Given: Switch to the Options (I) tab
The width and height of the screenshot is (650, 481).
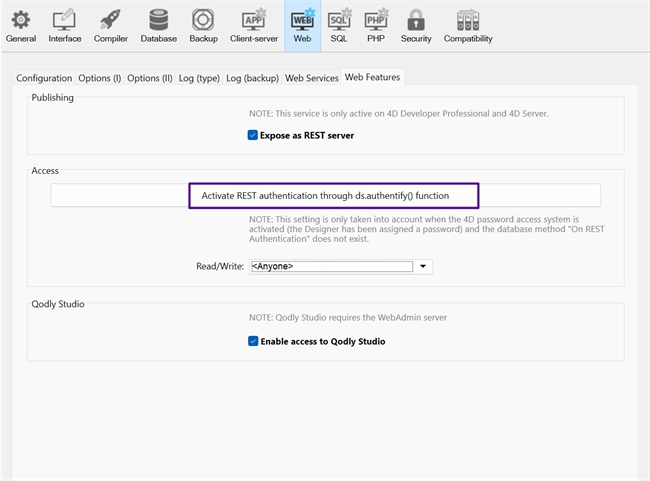Looking at the screenshot, I should click(100, 78).
